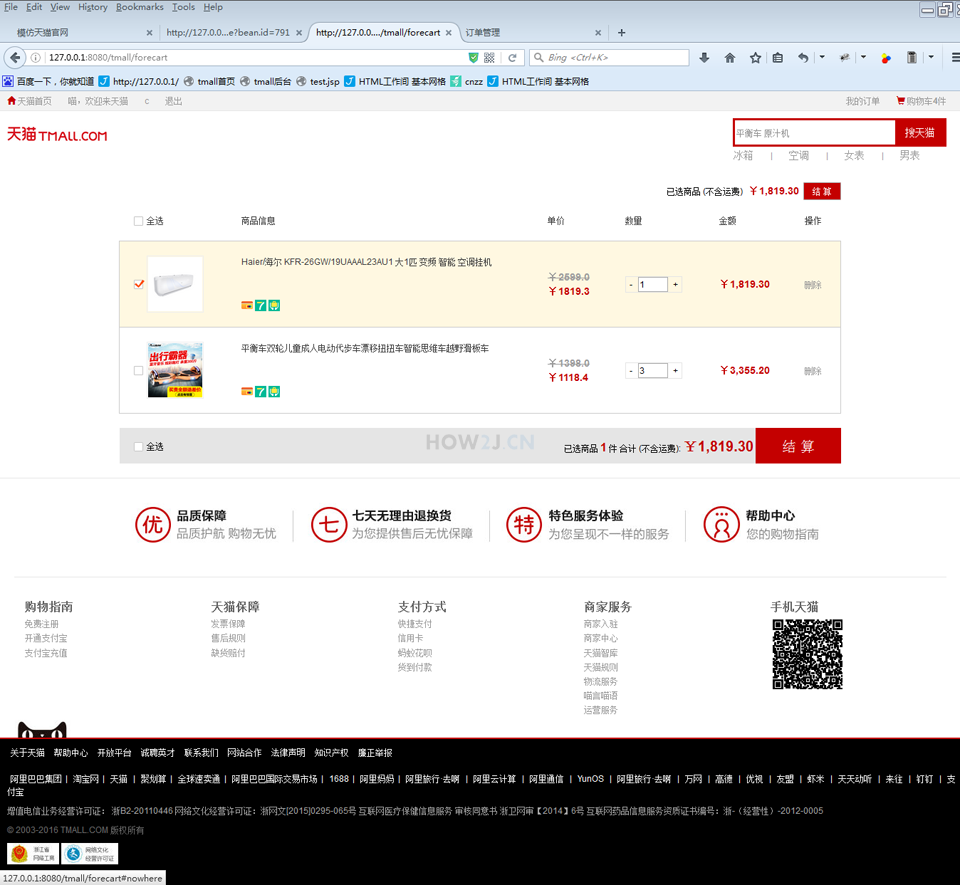Viewport: 960px width, 885px height.
Task: Toggle the top 全选 select-all checkbox
Action: [138, 221]
